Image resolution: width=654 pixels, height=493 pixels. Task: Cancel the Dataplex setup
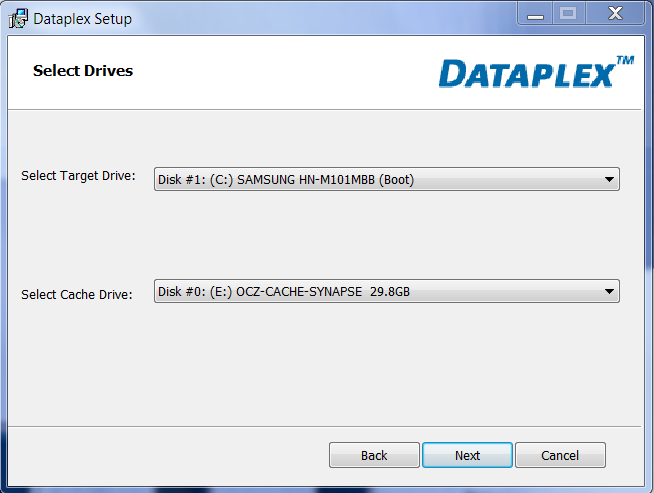[x=560, y=455]
